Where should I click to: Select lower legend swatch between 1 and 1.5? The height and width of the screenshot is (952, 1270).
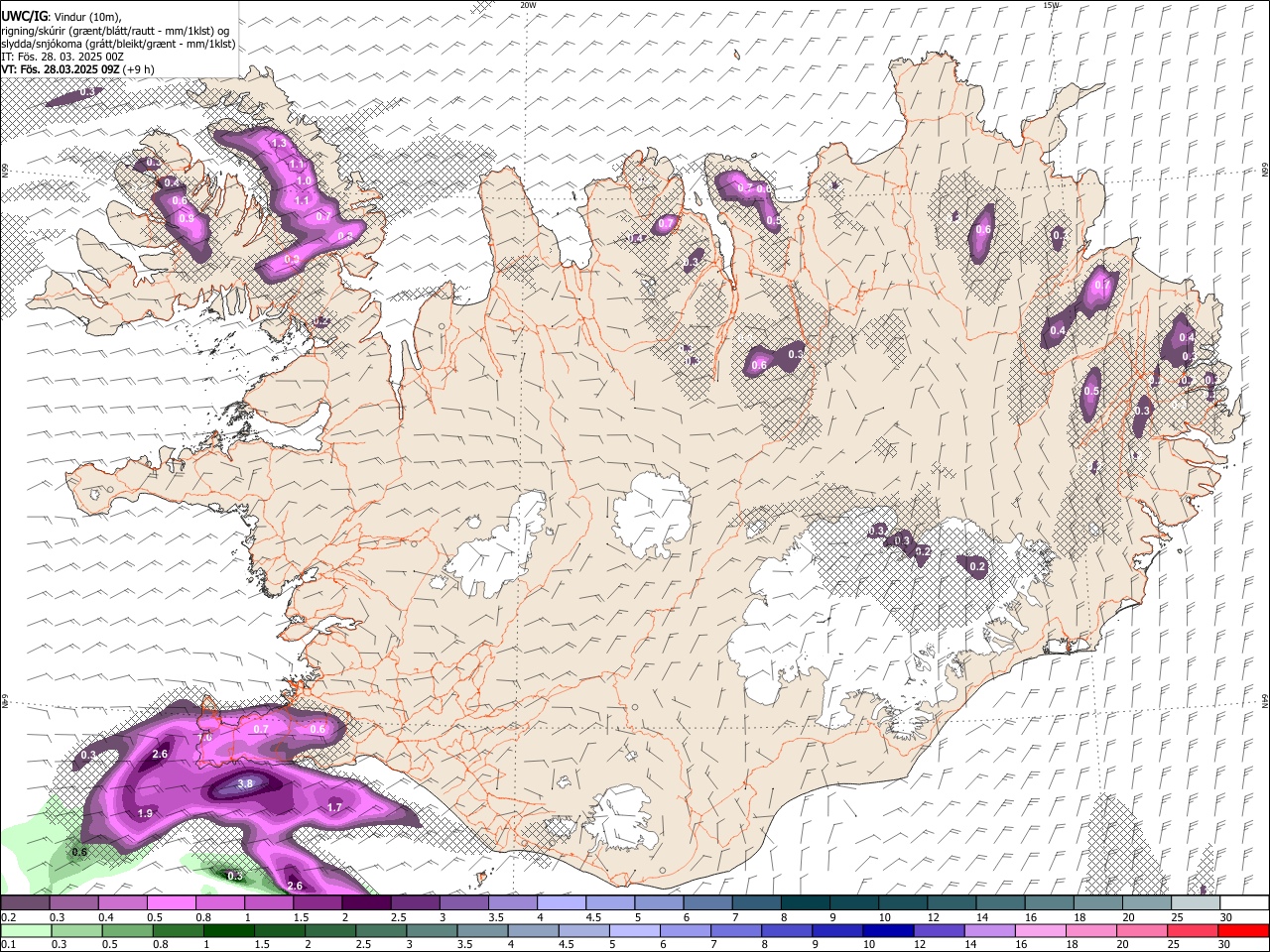click(228, 931)
